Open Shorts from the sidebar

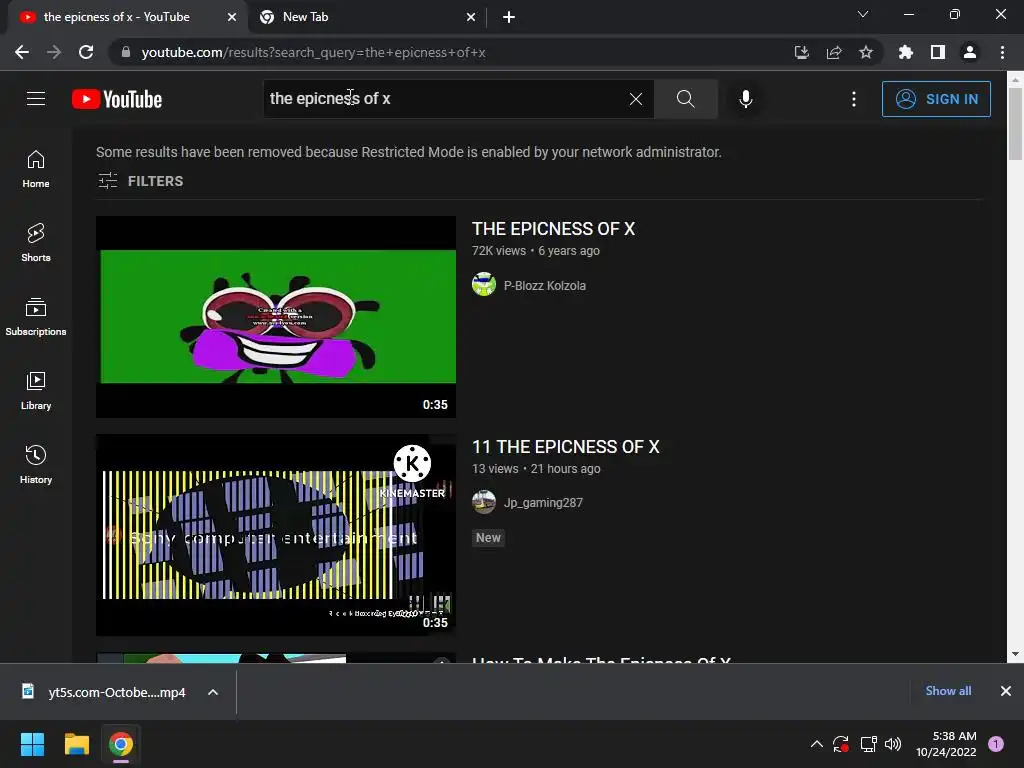click(36, 243)
